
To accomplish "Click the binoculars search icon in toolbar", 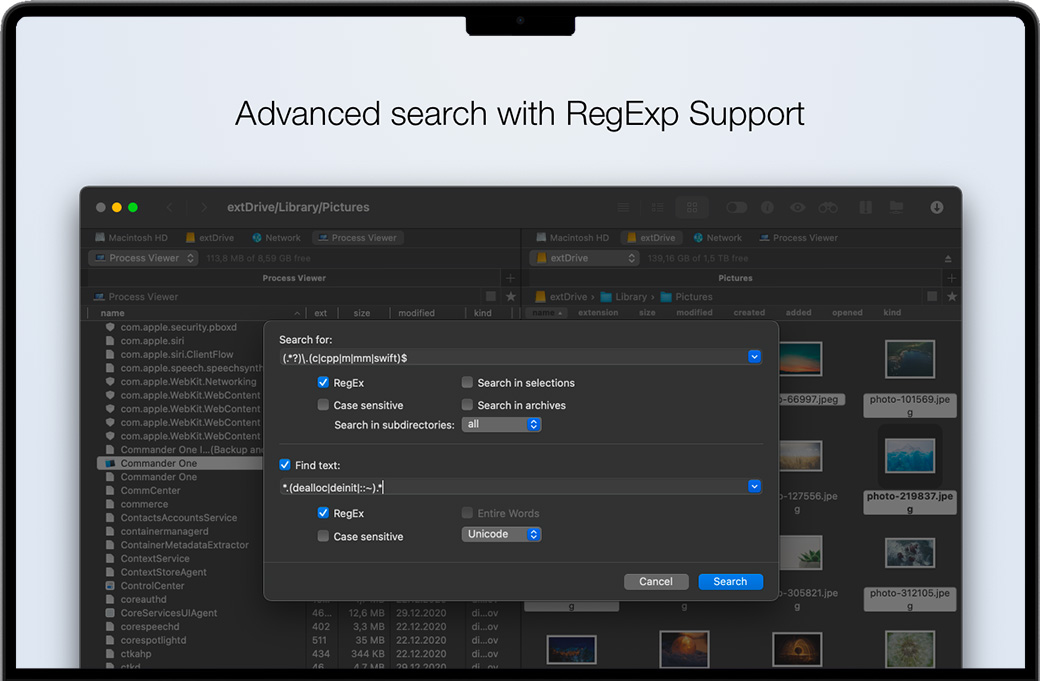I will pyautogui.click(x=828, y=207).
